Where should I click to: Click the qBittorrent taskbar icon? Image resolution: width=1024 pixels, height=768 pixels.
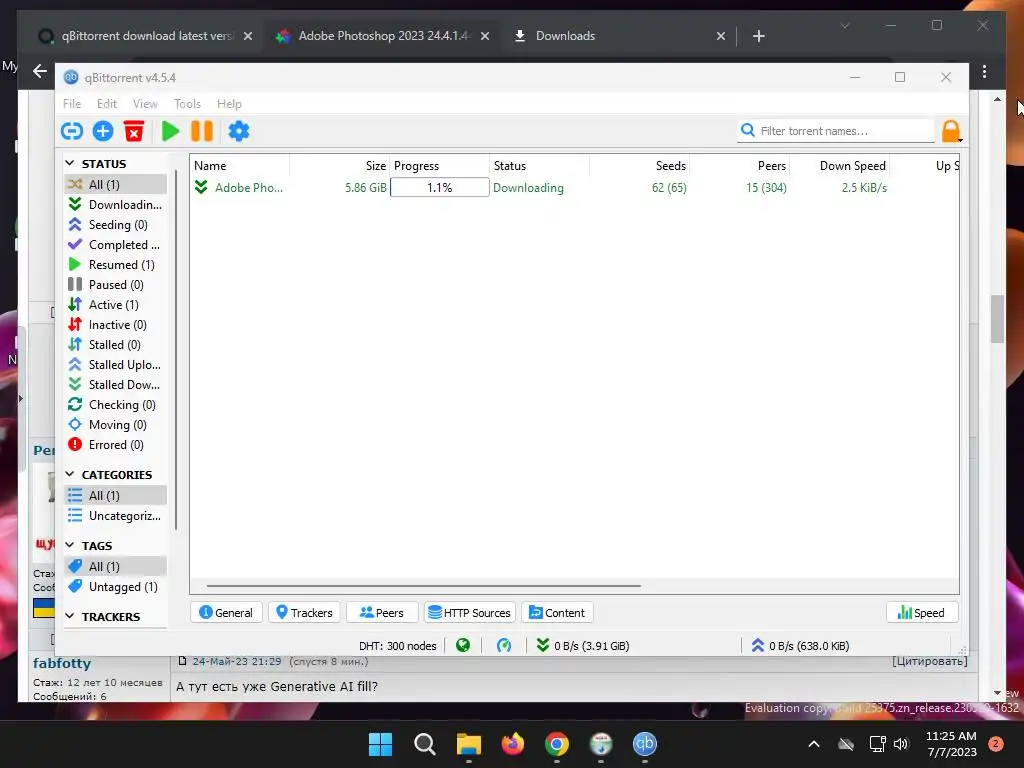[645, 744]
